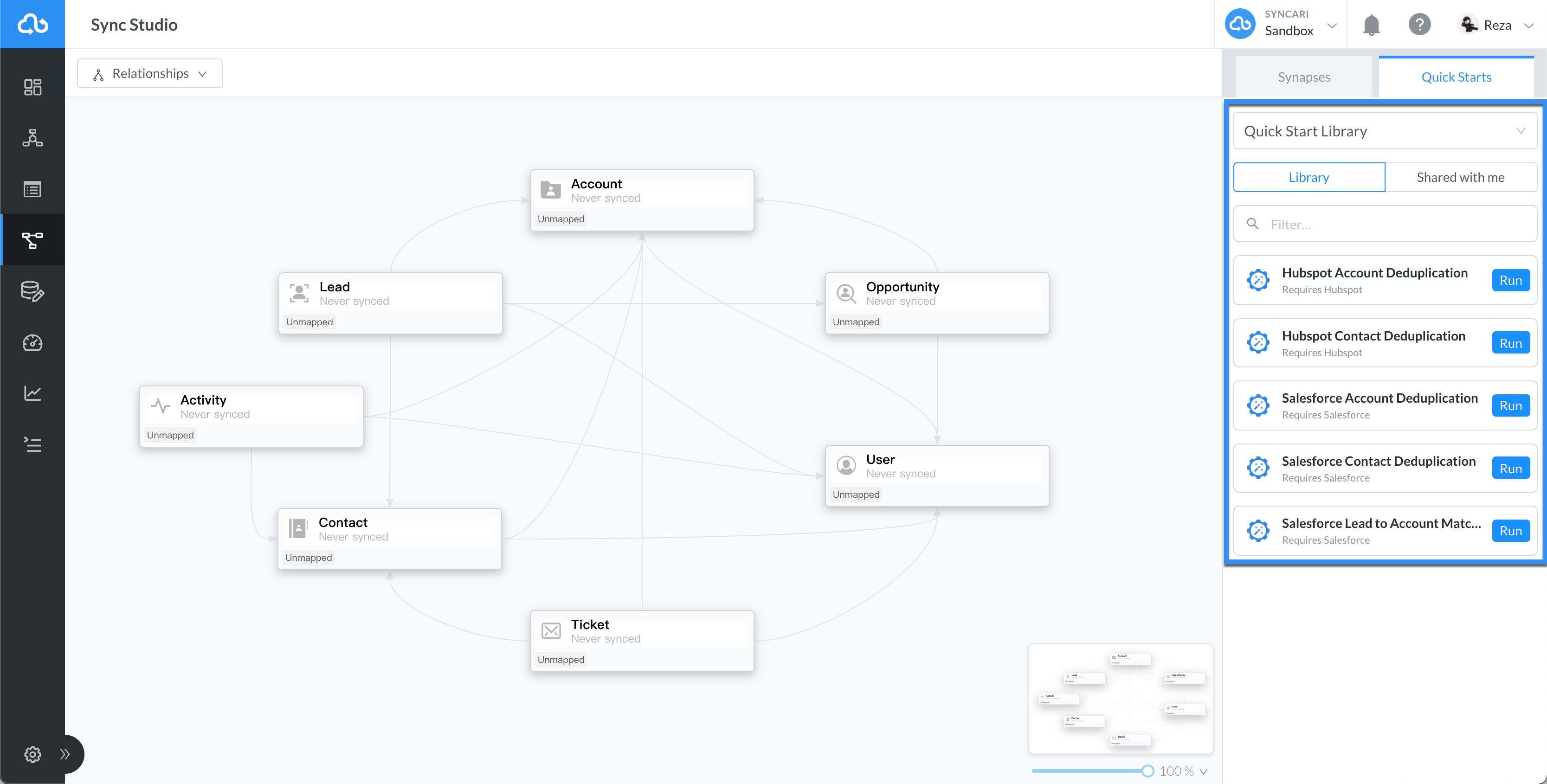Select the Lead entity title
Viewport: 1547px width, 784px height.
pos(335,287)
